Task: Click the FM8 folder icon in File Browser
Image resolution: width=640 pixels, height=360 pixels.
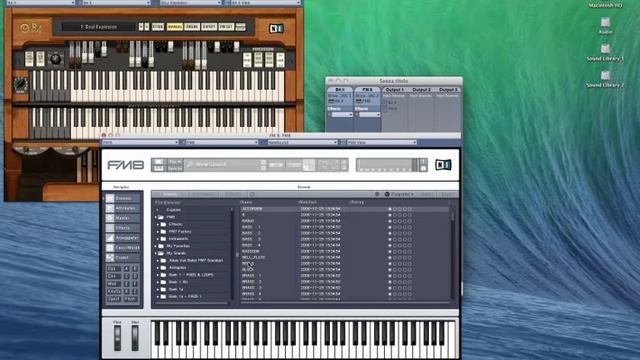Action: pos(161,217)
